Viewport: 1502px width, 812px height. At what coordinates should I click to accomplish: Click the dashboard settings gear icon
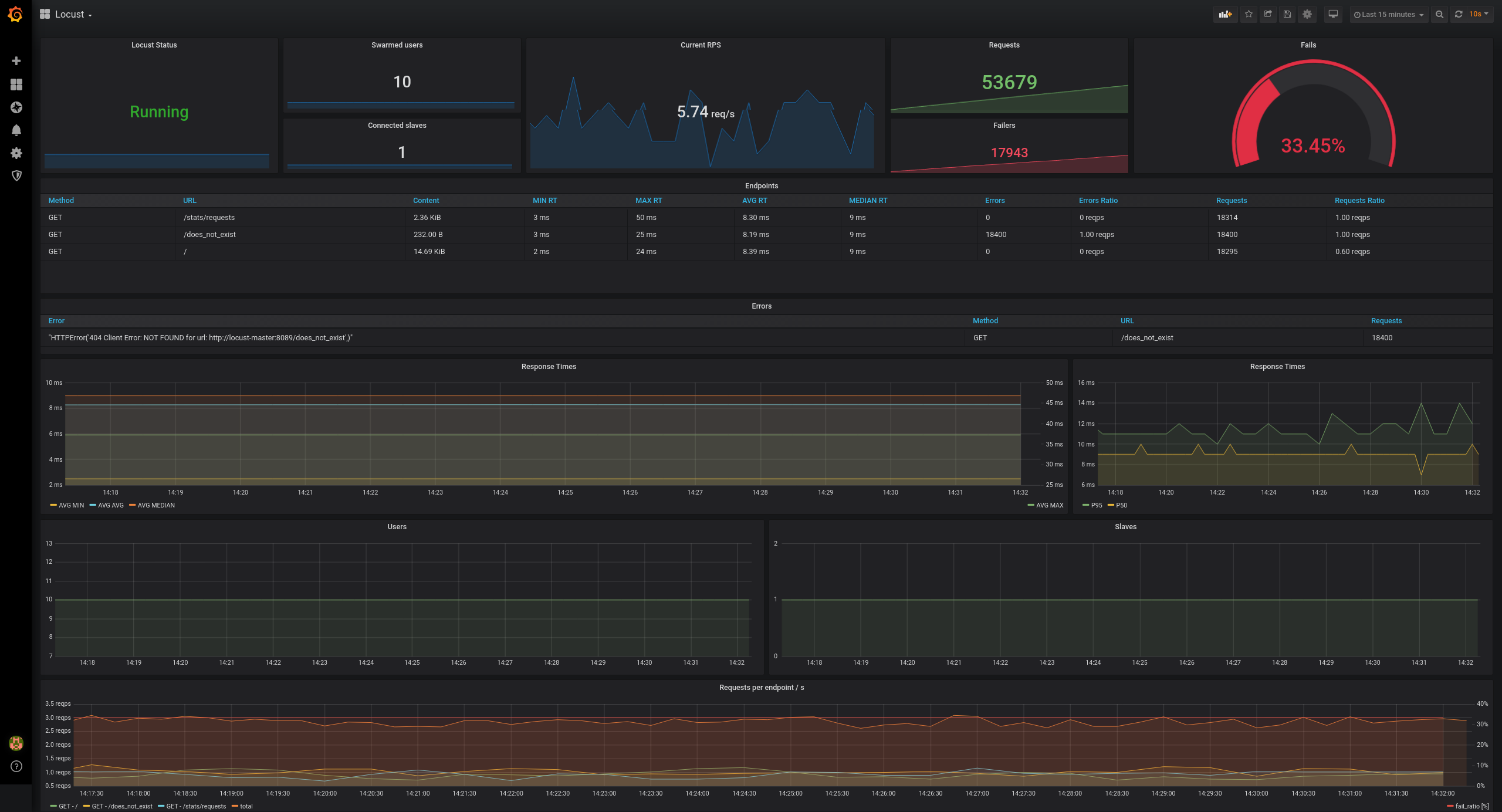click(x=1307, y=14)
